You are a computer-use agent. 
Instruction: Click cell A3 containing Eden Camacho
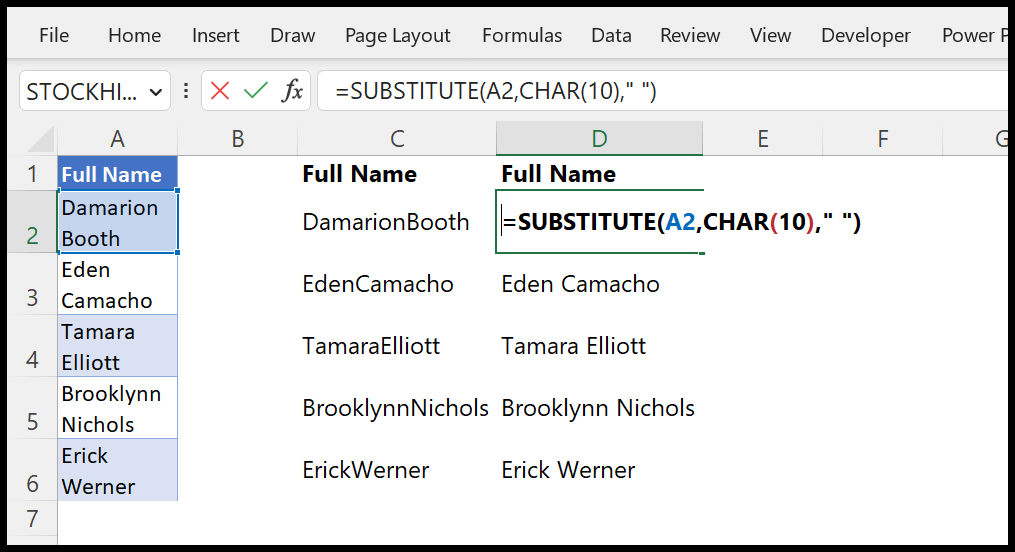pos(117,283)
